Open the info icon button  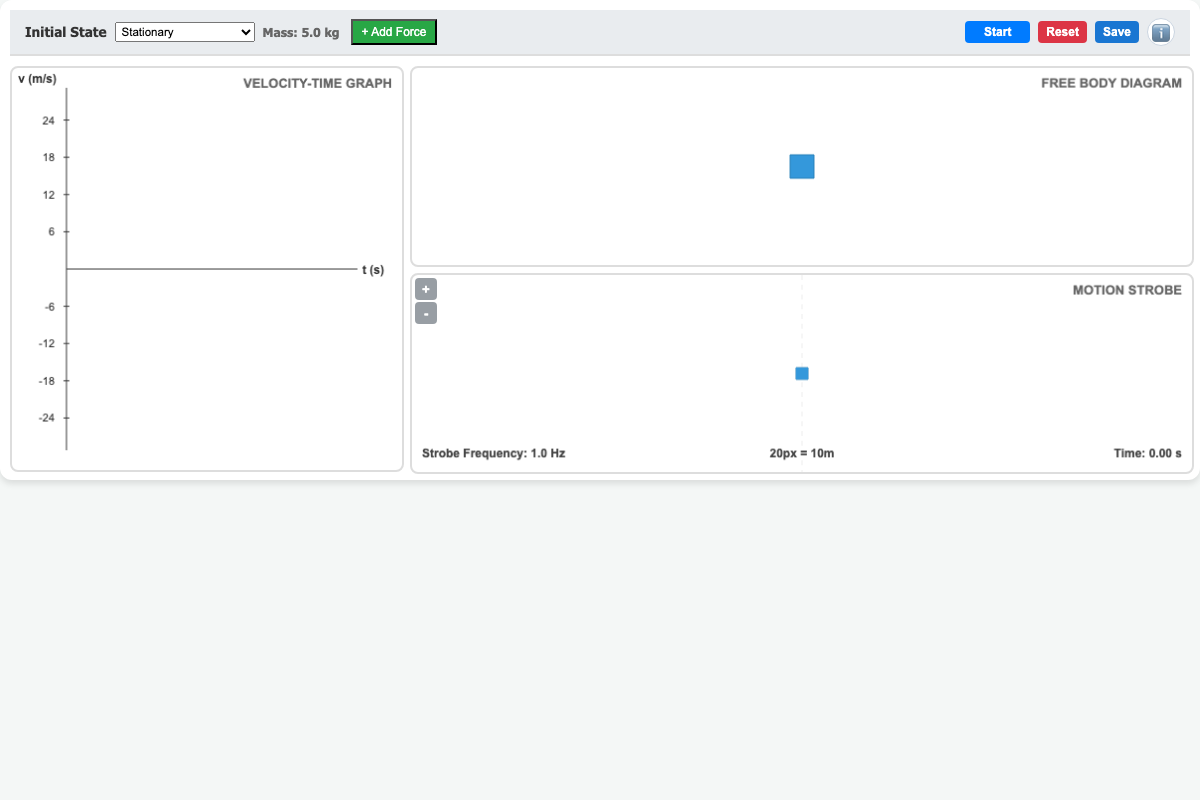click(x=1160, y=32)
